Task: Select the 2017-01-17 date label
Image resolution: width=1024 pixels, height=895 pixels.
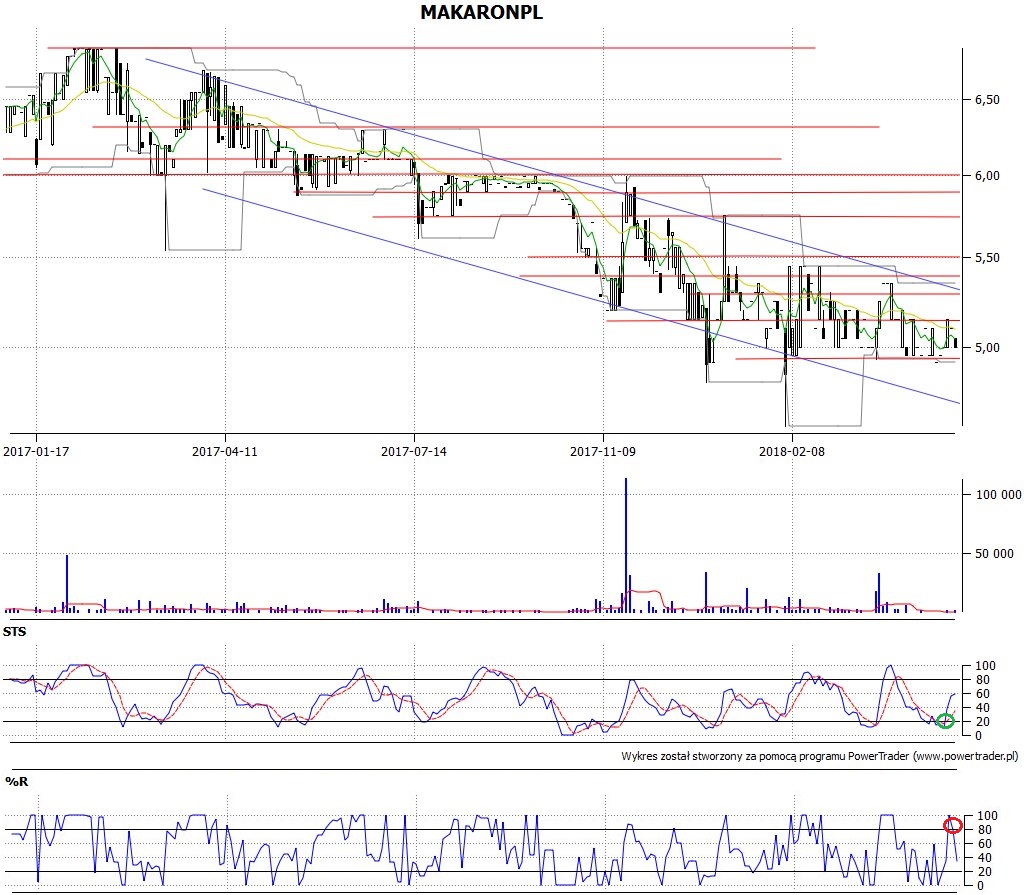Action: [36, 451]
